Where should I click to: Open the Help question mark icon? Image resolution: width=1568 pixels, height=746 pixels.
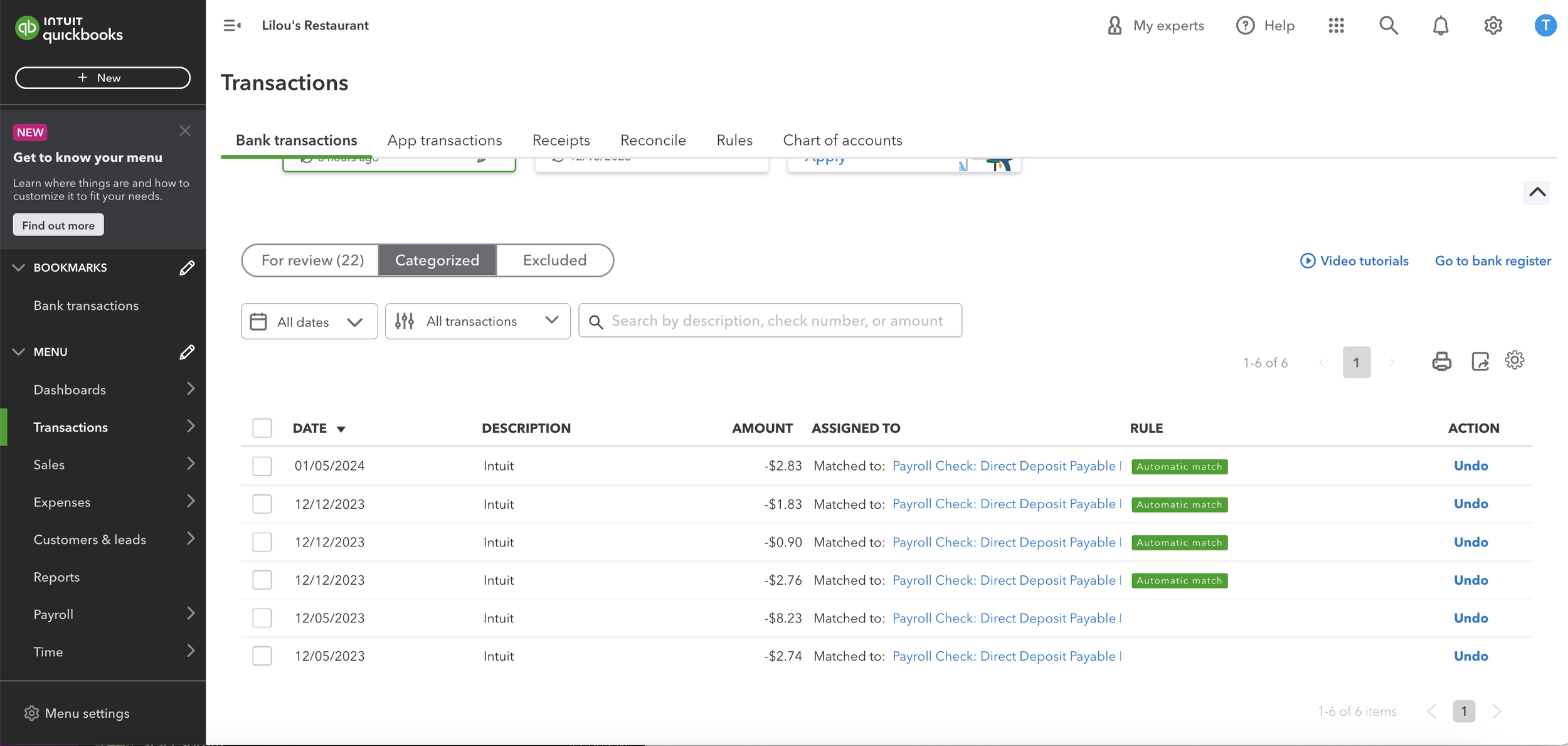click(1245, 26)
